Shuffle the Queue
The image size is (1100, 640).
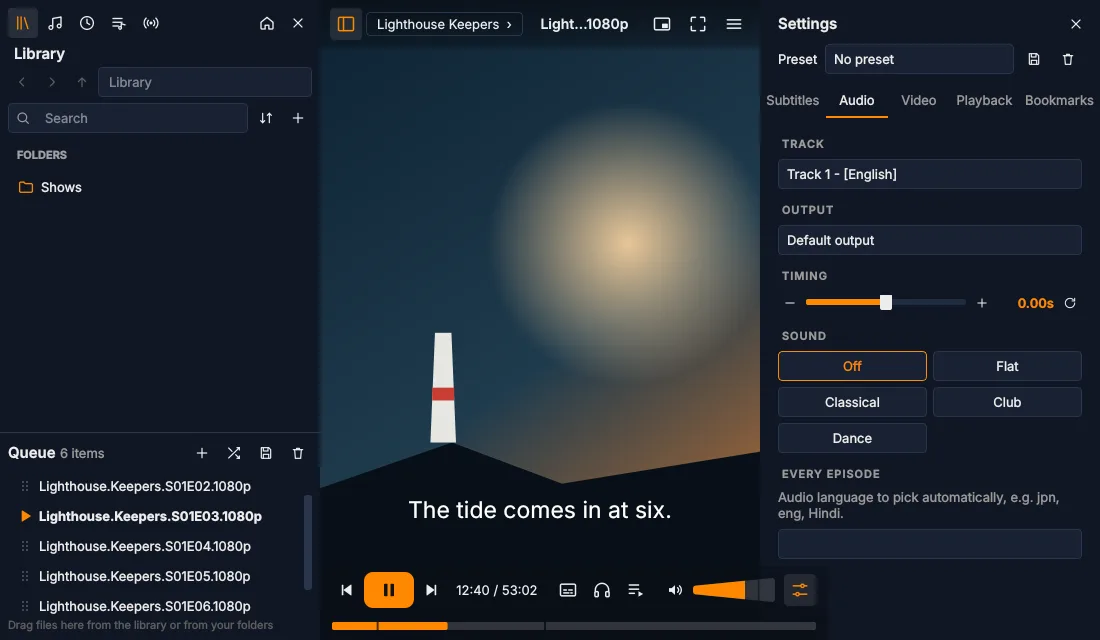pyautogui.click(x=234, y=453)
